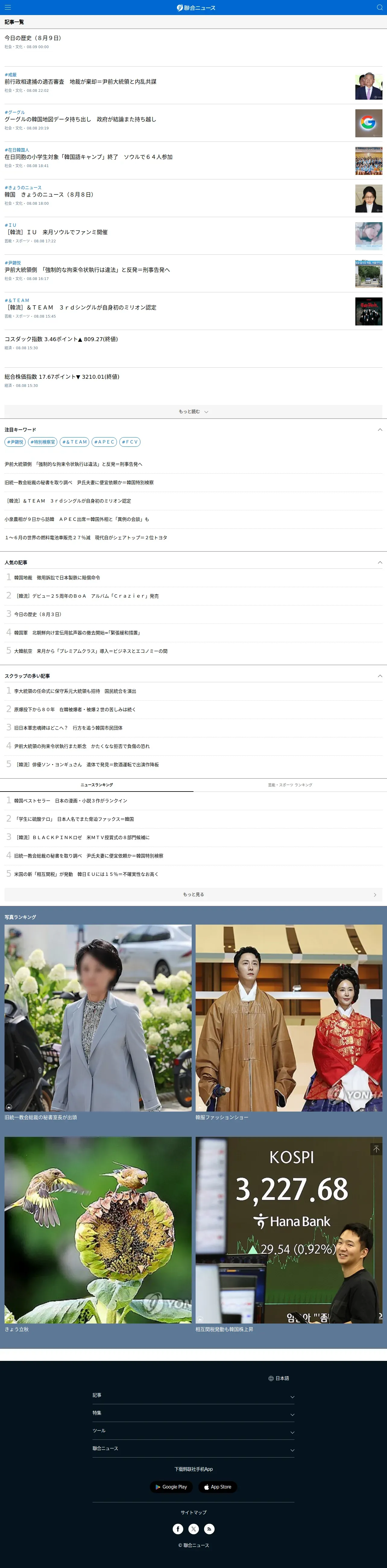Select the #ＡＰＥＣ keyword tag
Image resolution: width=387 pixels, height=1568 pixels.
tap(104, 442)
